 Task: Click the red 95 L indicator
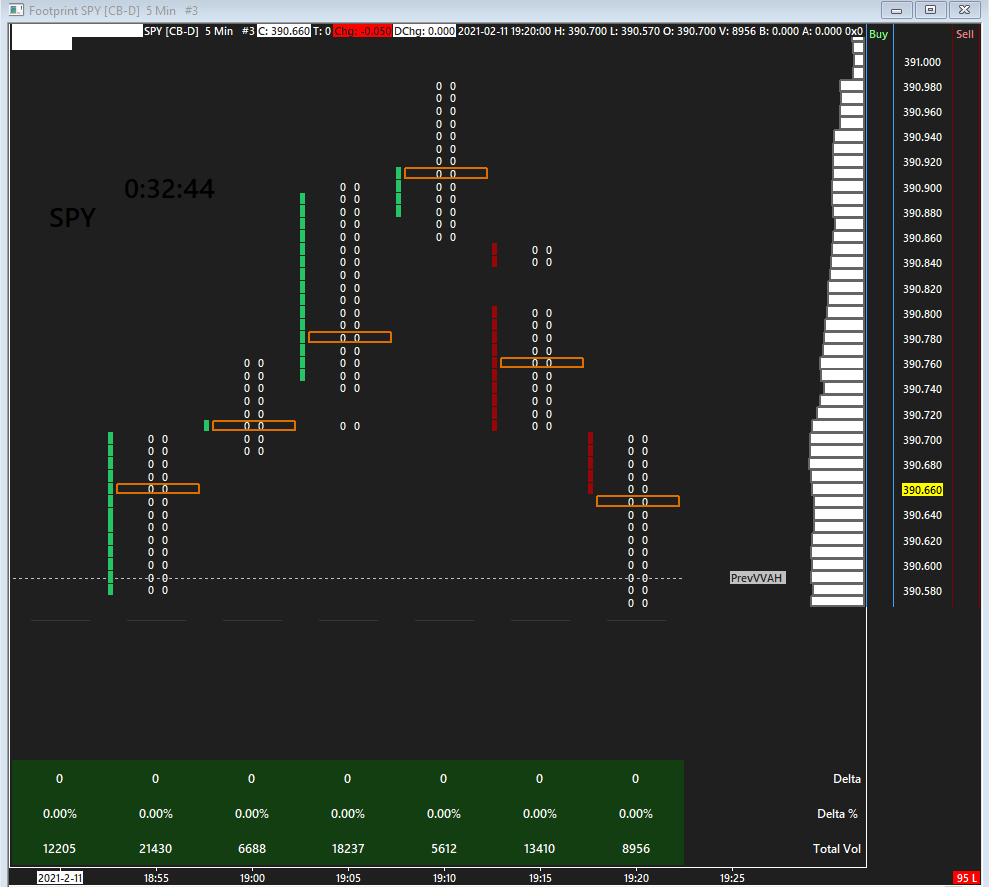pos(966,878)
